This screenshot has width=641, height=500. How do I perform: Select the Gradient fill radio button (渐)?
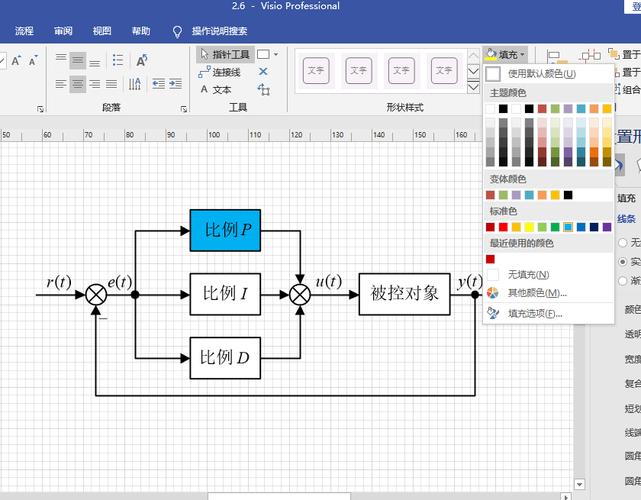(x=623, y=280)
